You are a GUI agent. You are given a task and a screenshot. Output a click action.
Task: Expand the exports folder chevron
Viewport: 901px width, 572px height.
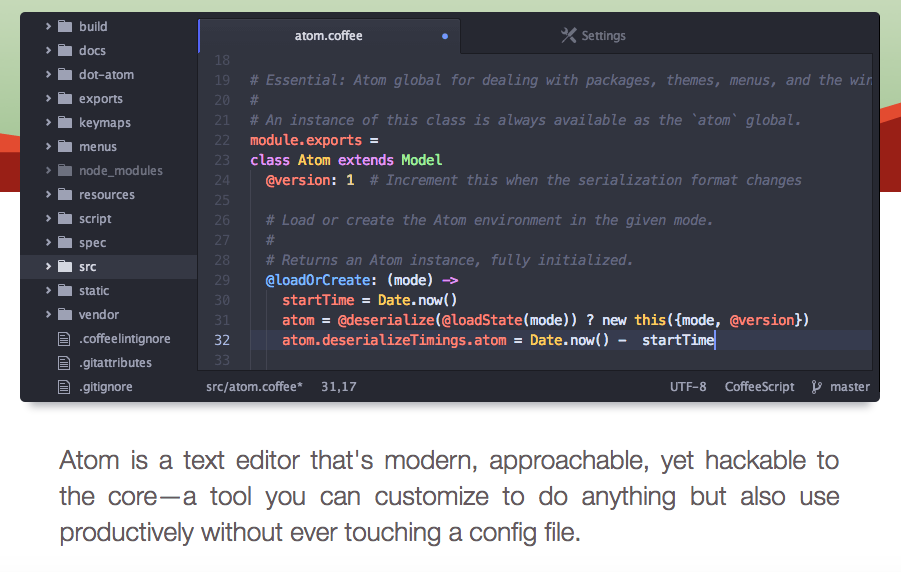click(x=48, y=98)
